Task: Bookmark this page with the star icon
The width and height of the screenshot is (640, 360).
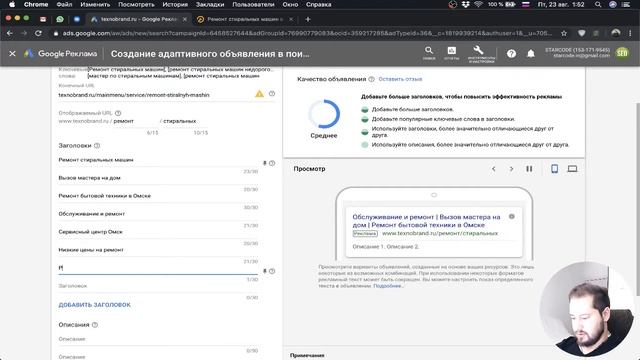Action: [x=564, y=33]
